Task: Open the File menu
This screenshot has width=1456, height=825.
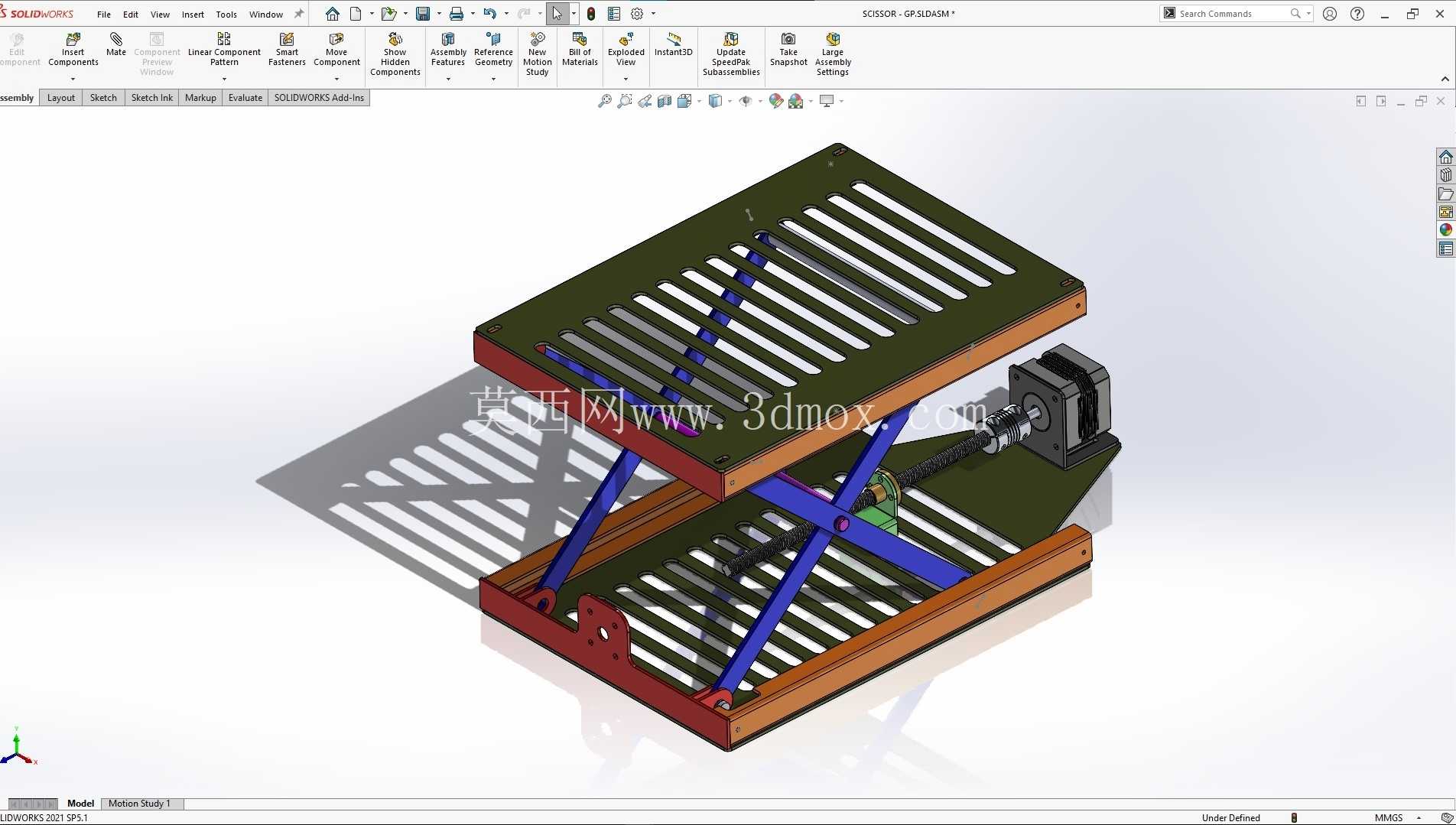Action: [x=104, y=14]
